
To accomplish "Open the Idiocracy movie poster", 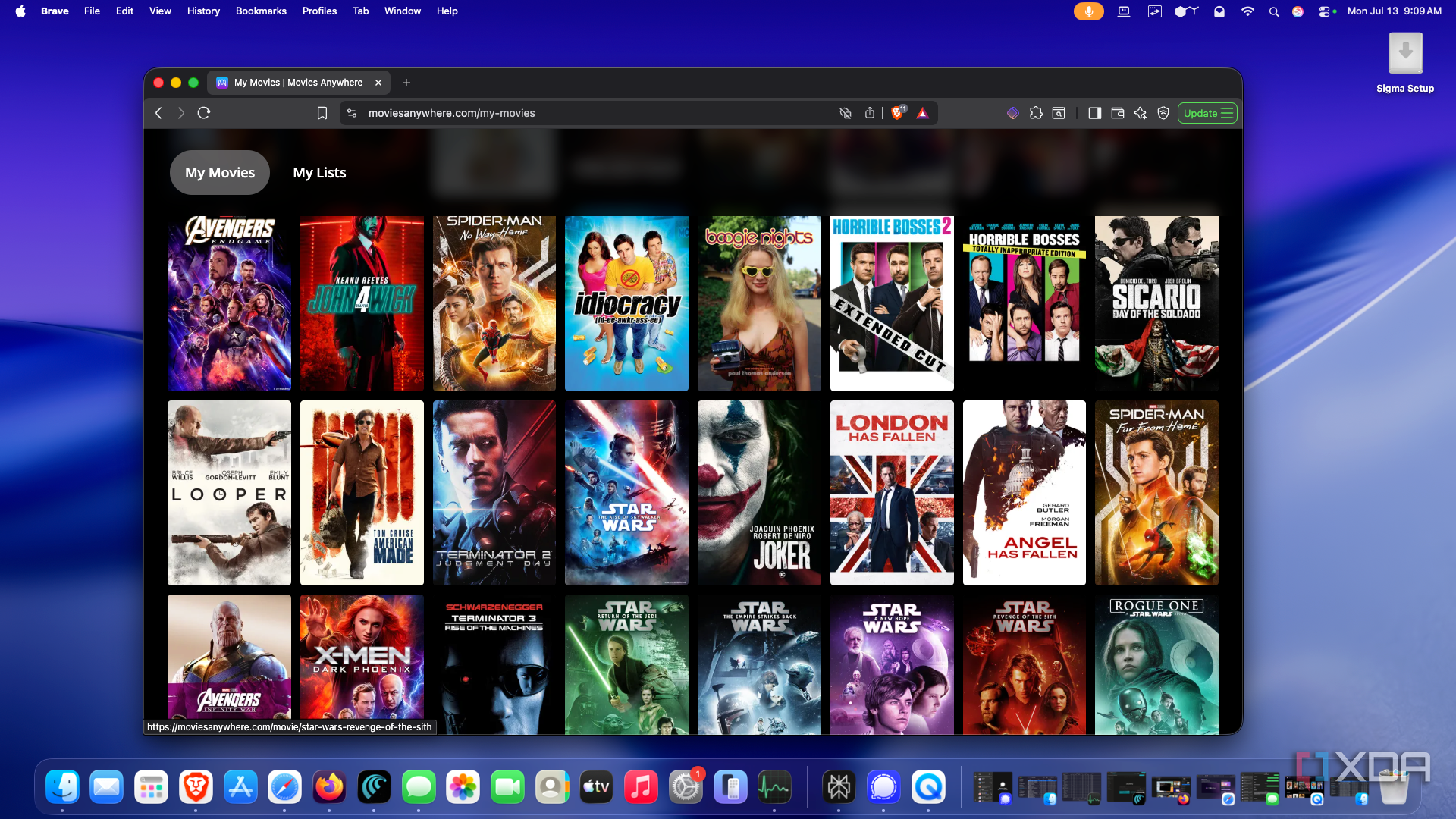I will [x=626, y=303].
